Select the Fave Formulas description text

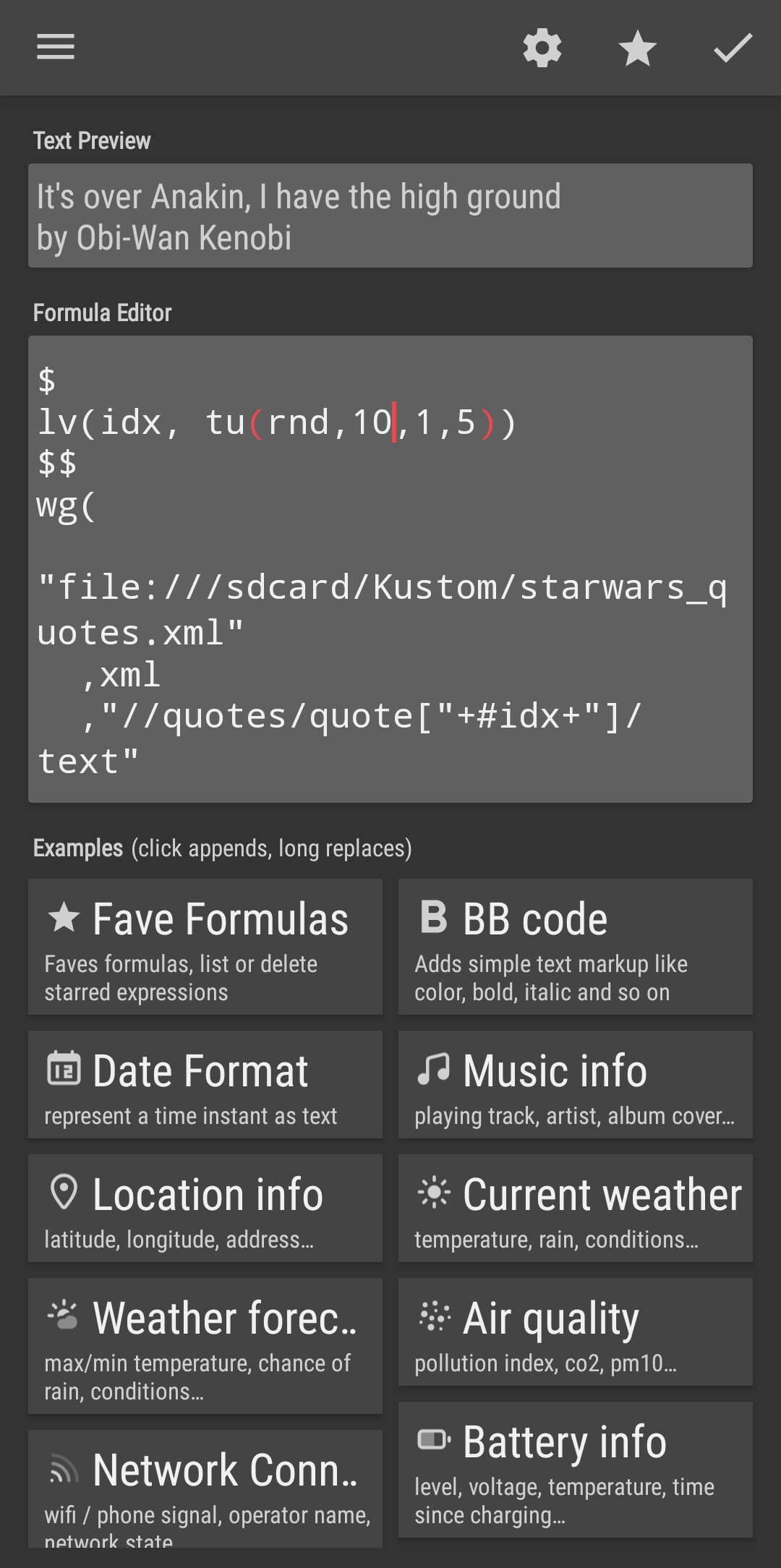pyautogui.click(x=181, y=978)
